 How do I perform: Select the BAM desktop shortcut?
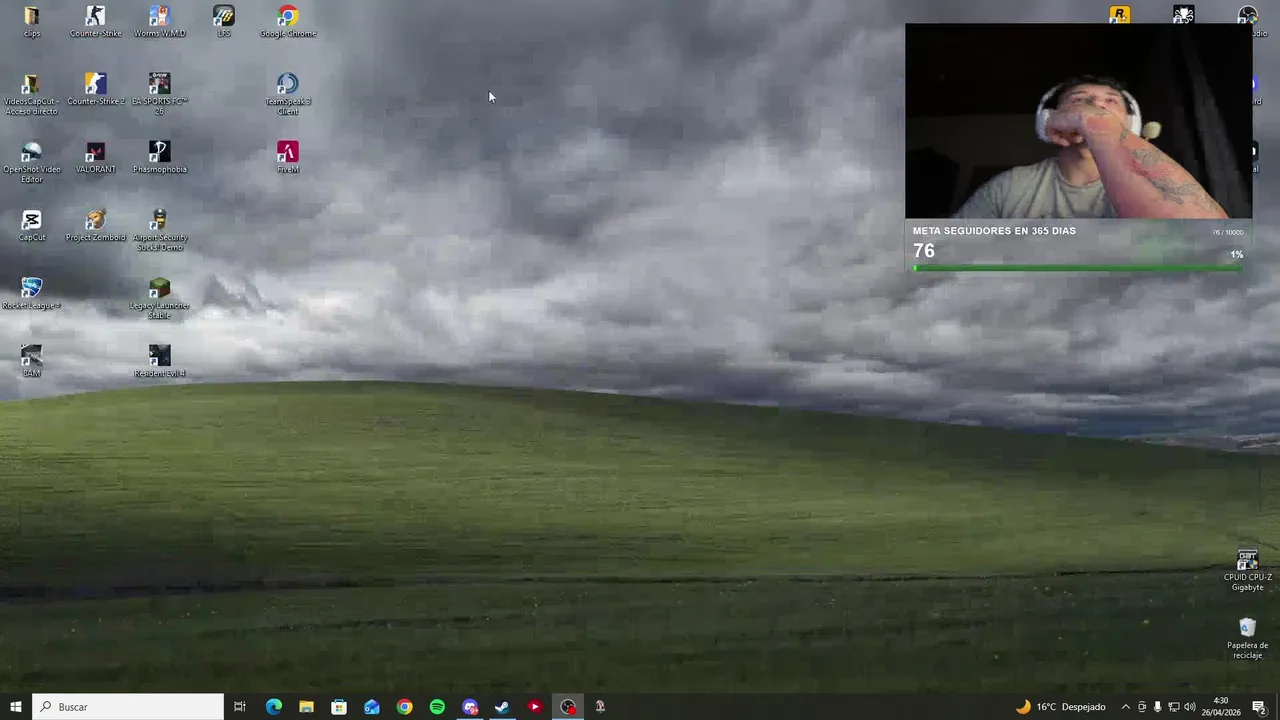(32, 362)
